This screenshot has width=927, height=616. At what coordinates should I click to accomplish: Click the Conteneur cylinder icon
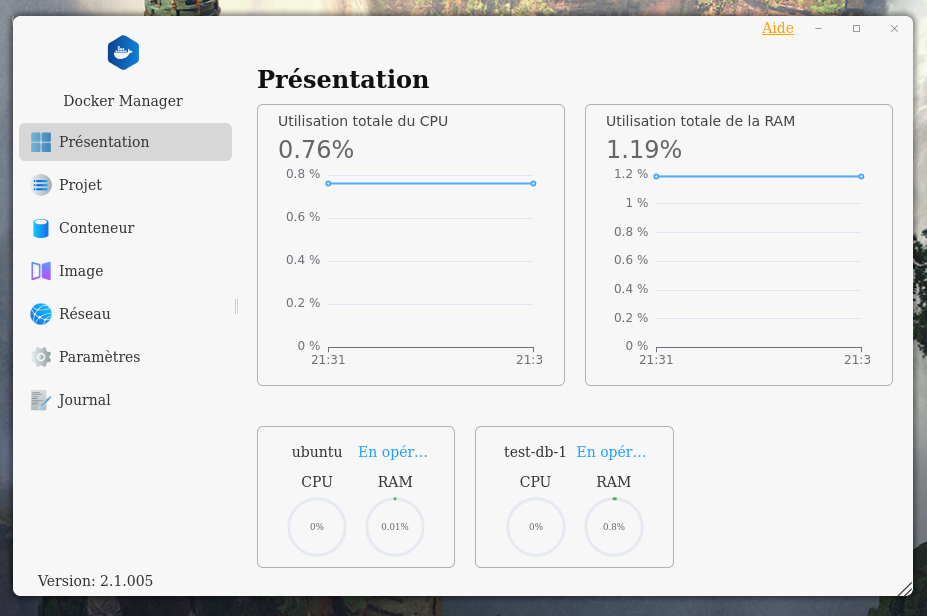click(x=41, y=228)
